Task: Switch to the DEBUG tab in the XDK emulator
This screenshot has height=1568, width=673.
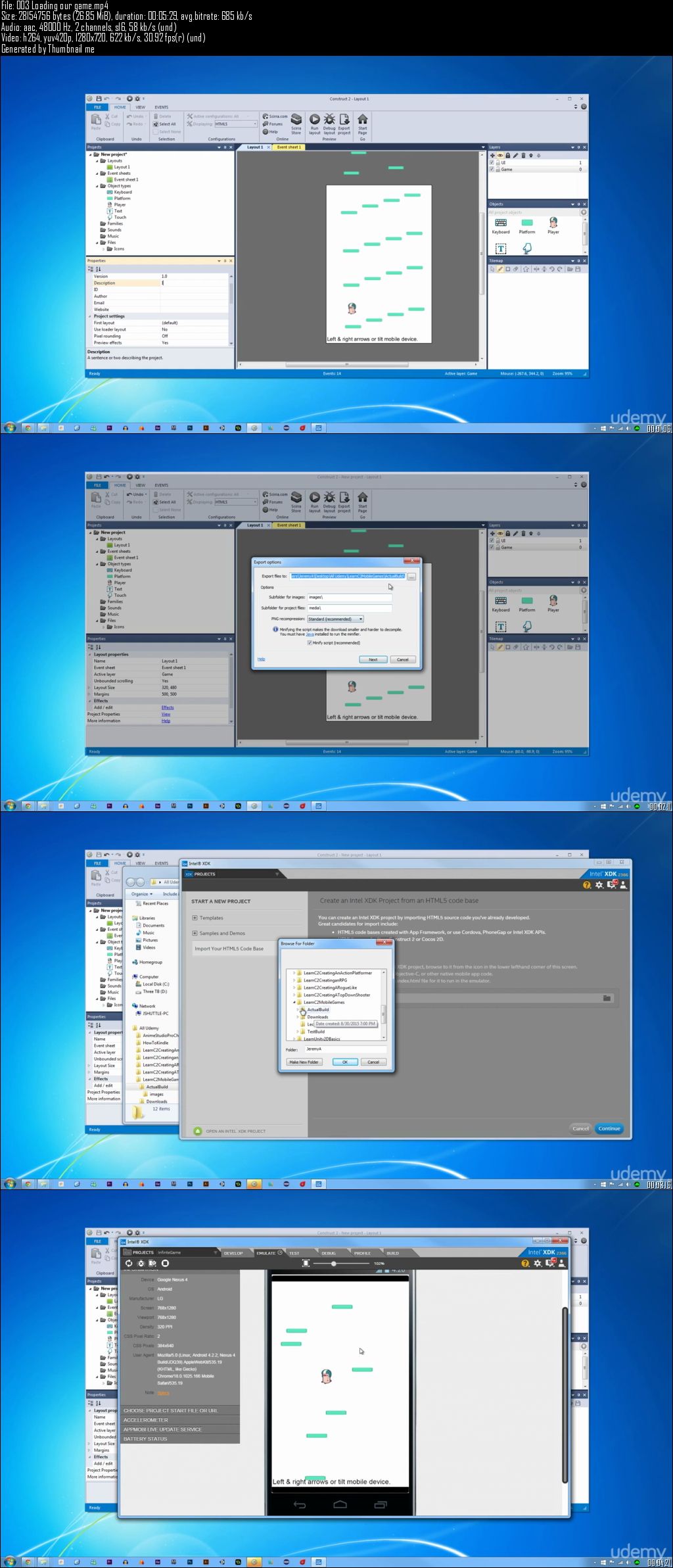Action: (x=329, y=1253)
